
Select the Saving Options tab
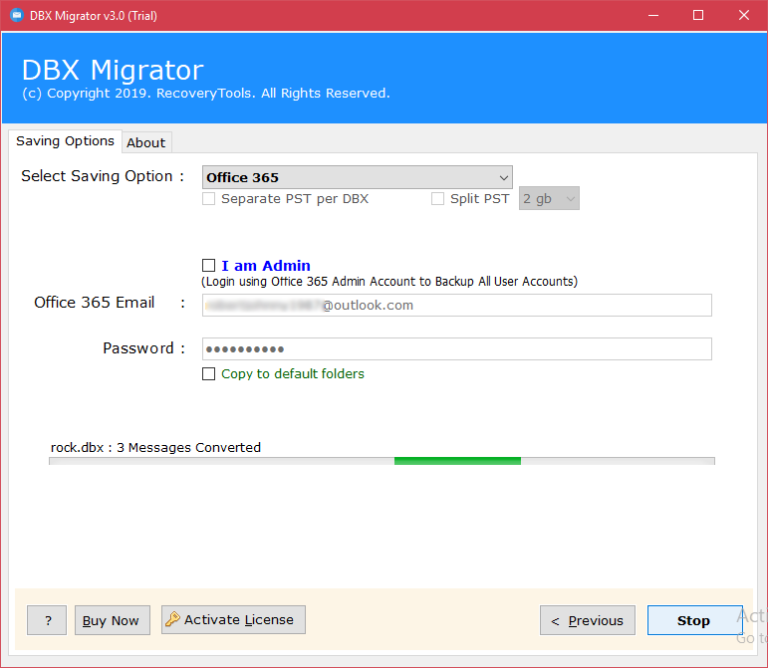tap(65, 141)
